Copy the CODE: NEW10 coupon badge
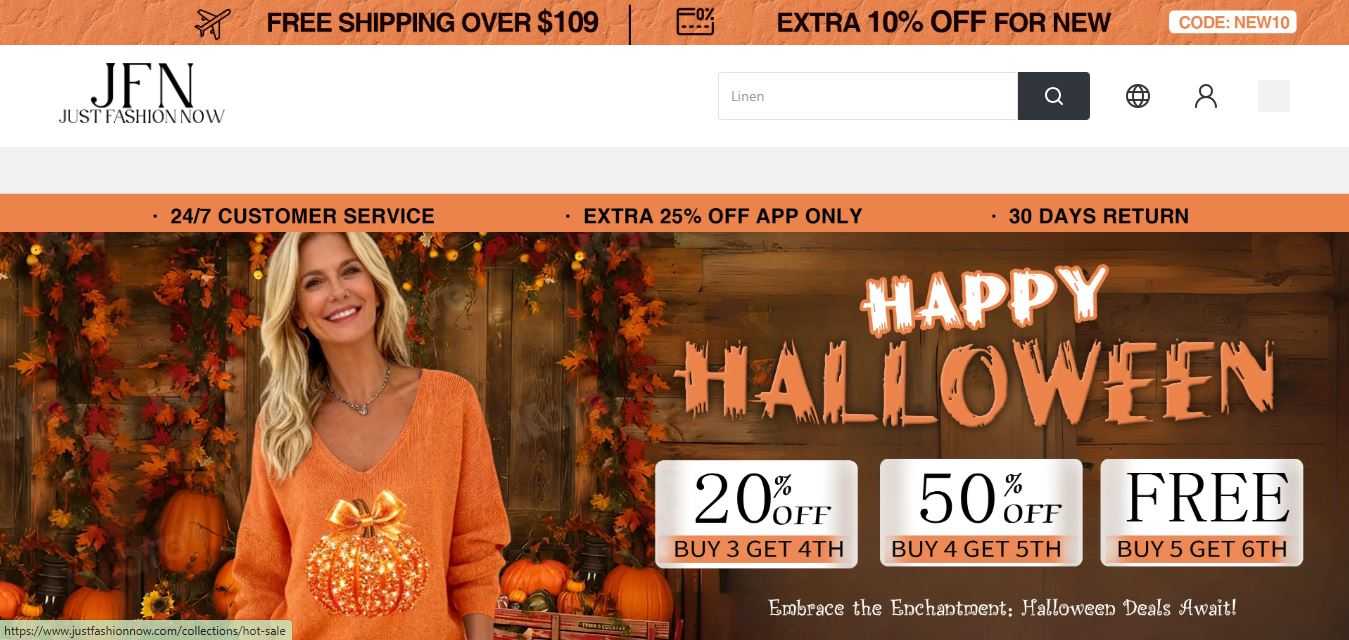The image size is (1349, 640). (x=1233, y=22)
